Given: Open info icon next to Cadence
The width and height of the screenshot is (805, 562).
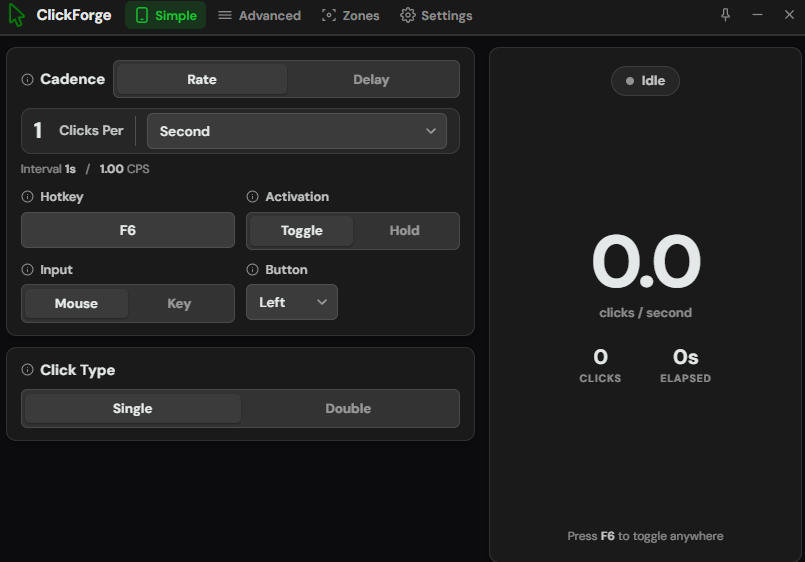Looking at the screenshot, I should [x=27, y=80].
